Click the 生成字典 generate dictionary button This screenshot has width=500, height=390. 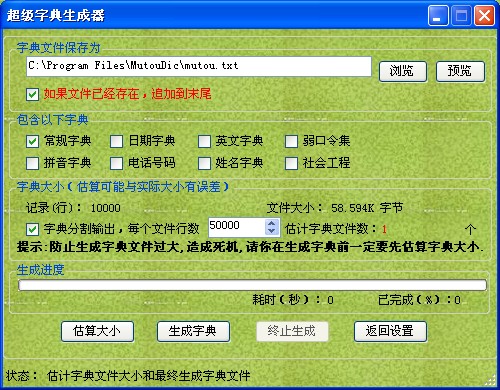pyautogui.click(x=193, y=331)
